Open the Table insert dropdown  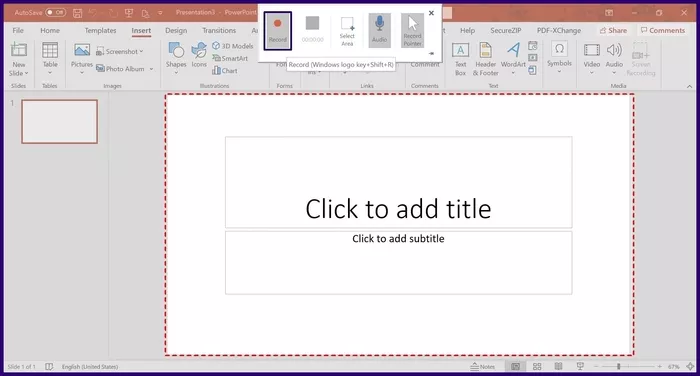coord(50,58)
